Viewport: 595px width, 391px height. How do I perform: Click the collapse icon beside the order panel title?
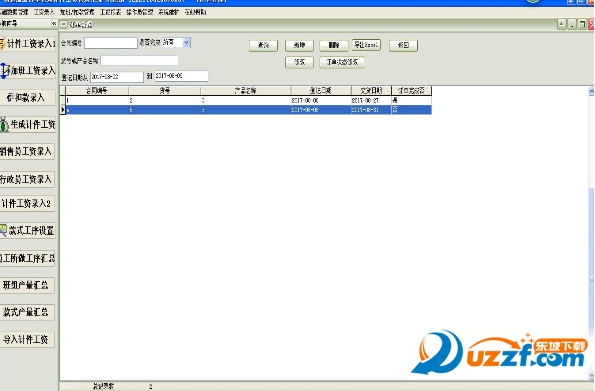(x=64, y=25)
